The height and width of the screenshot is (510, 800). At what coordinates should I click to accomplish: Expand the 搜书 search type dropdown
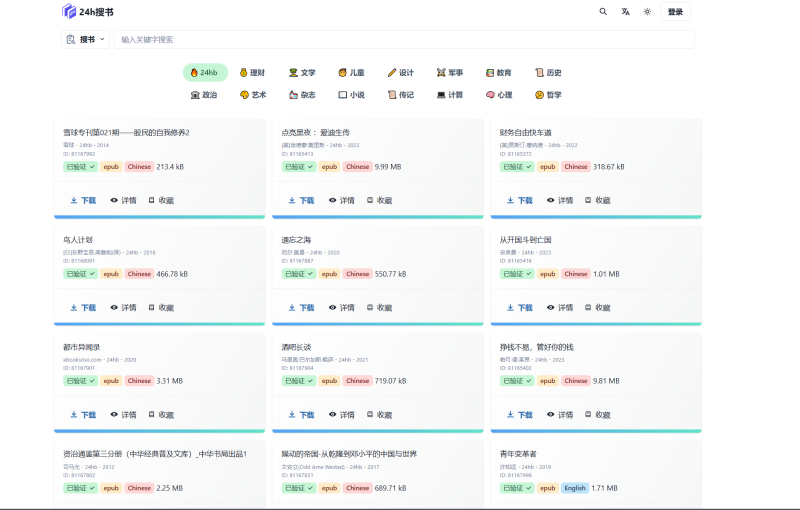pos(86,40)
